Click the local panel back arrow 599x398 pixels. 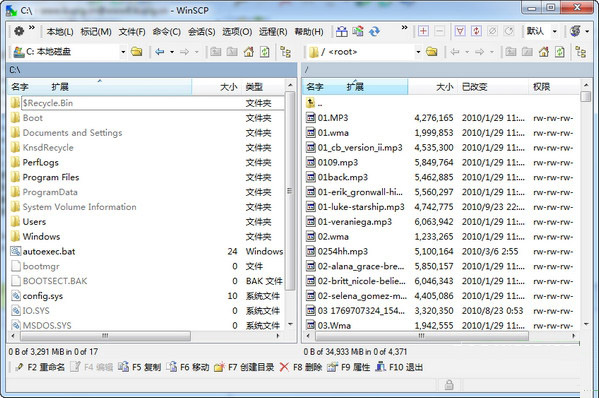pyautogui.click(x=160, y=52)
